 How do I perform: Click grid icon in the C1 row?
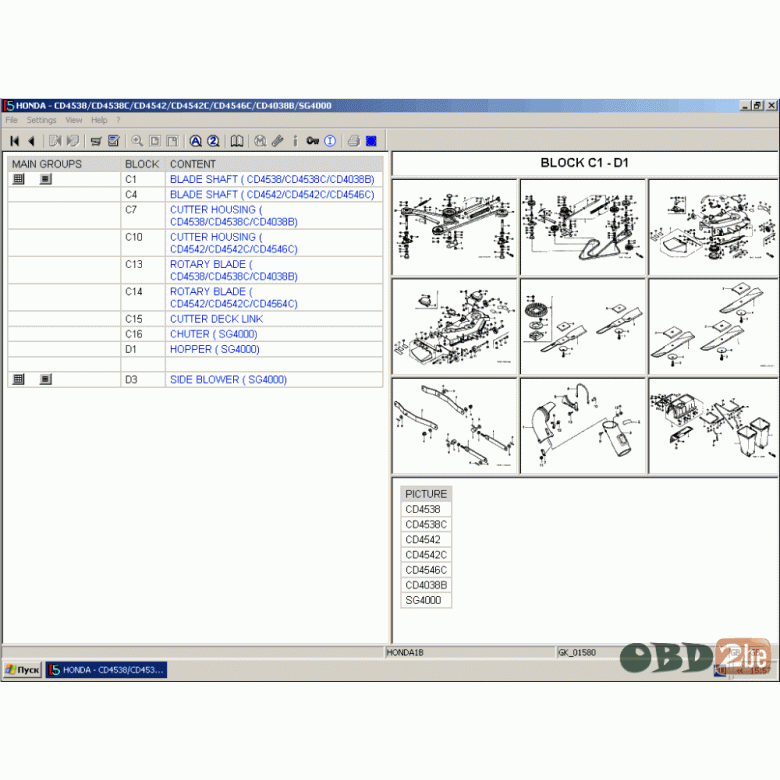tap(18, 179)
